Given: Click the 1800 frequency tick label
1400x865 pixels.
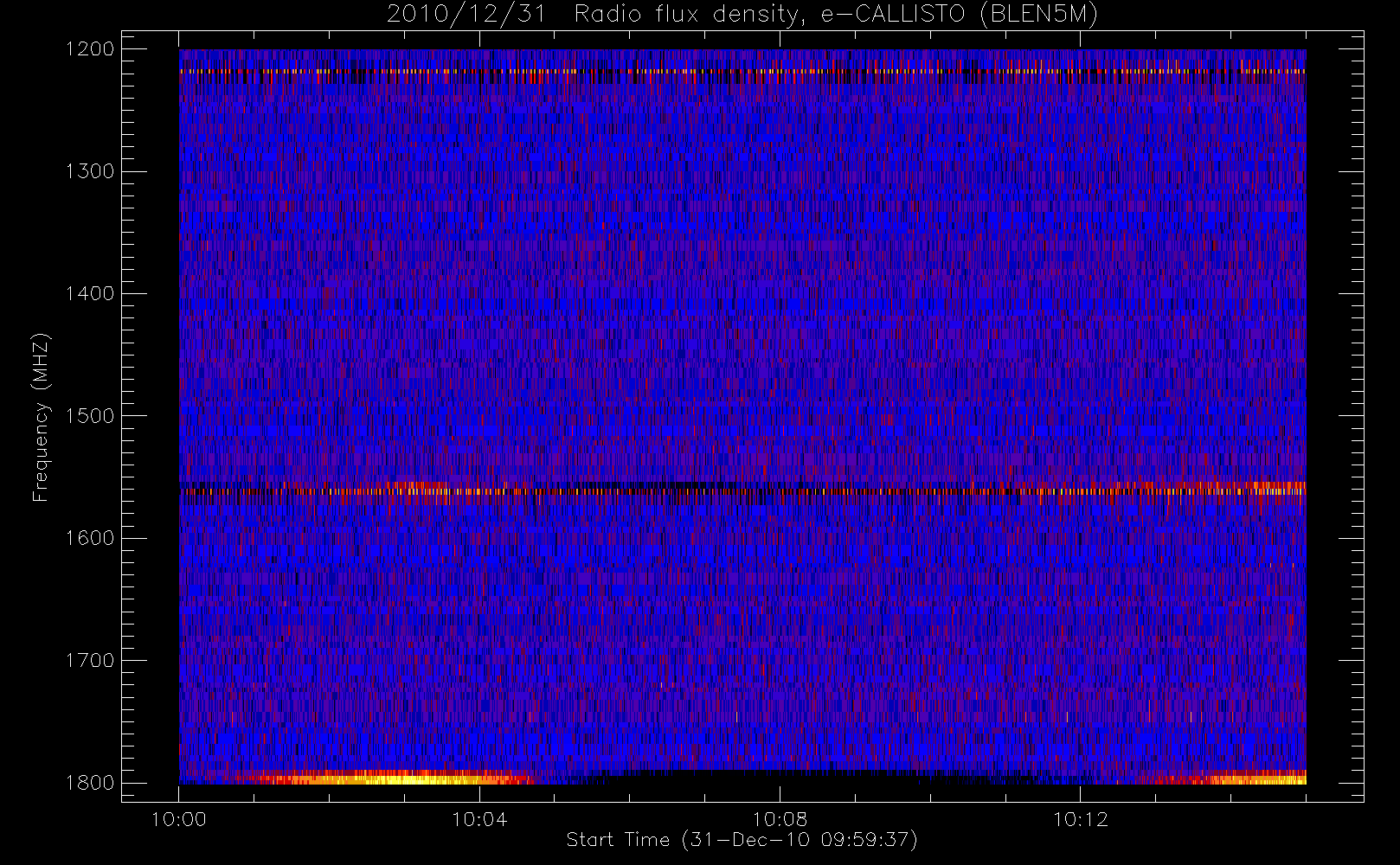Looking at the screenshot, I should coord(90,782).
